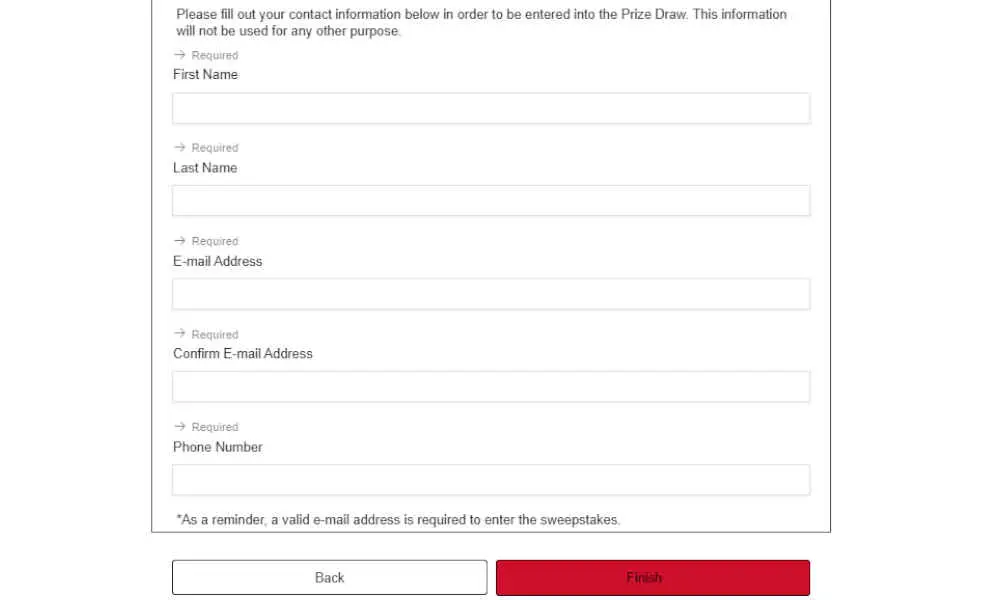Click the arrow icon above E-mail Address label
The height and width of the screenshot is (600, 1000).
pyautogui.click(x=180, y=240)
